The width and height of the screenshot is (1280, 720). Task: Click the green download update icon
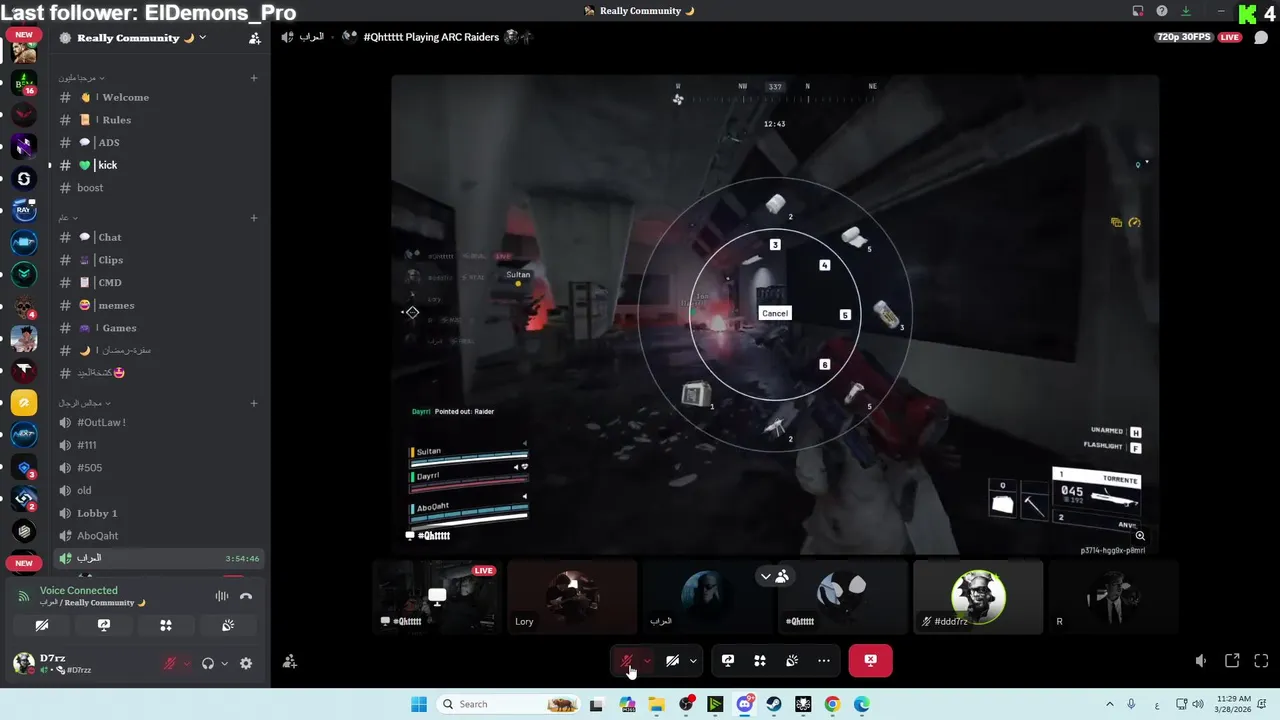click(x=1186, y=11)
